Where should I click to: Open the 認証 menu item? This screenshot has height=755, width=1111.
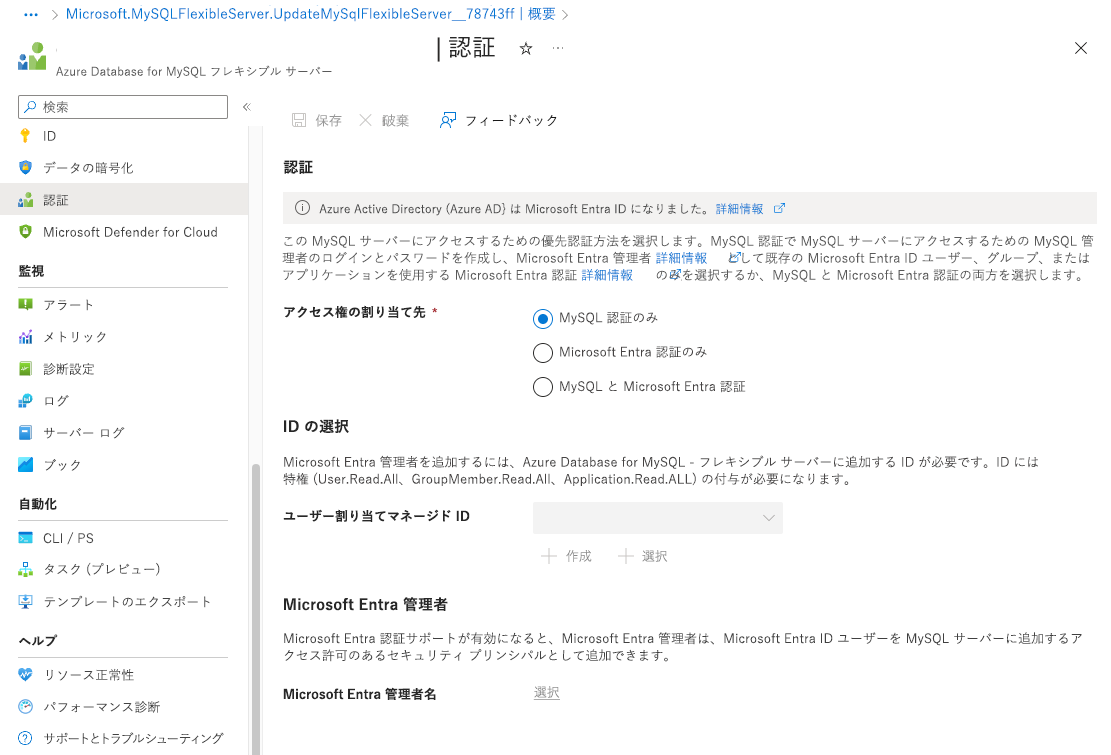click(x=124, y=200)
